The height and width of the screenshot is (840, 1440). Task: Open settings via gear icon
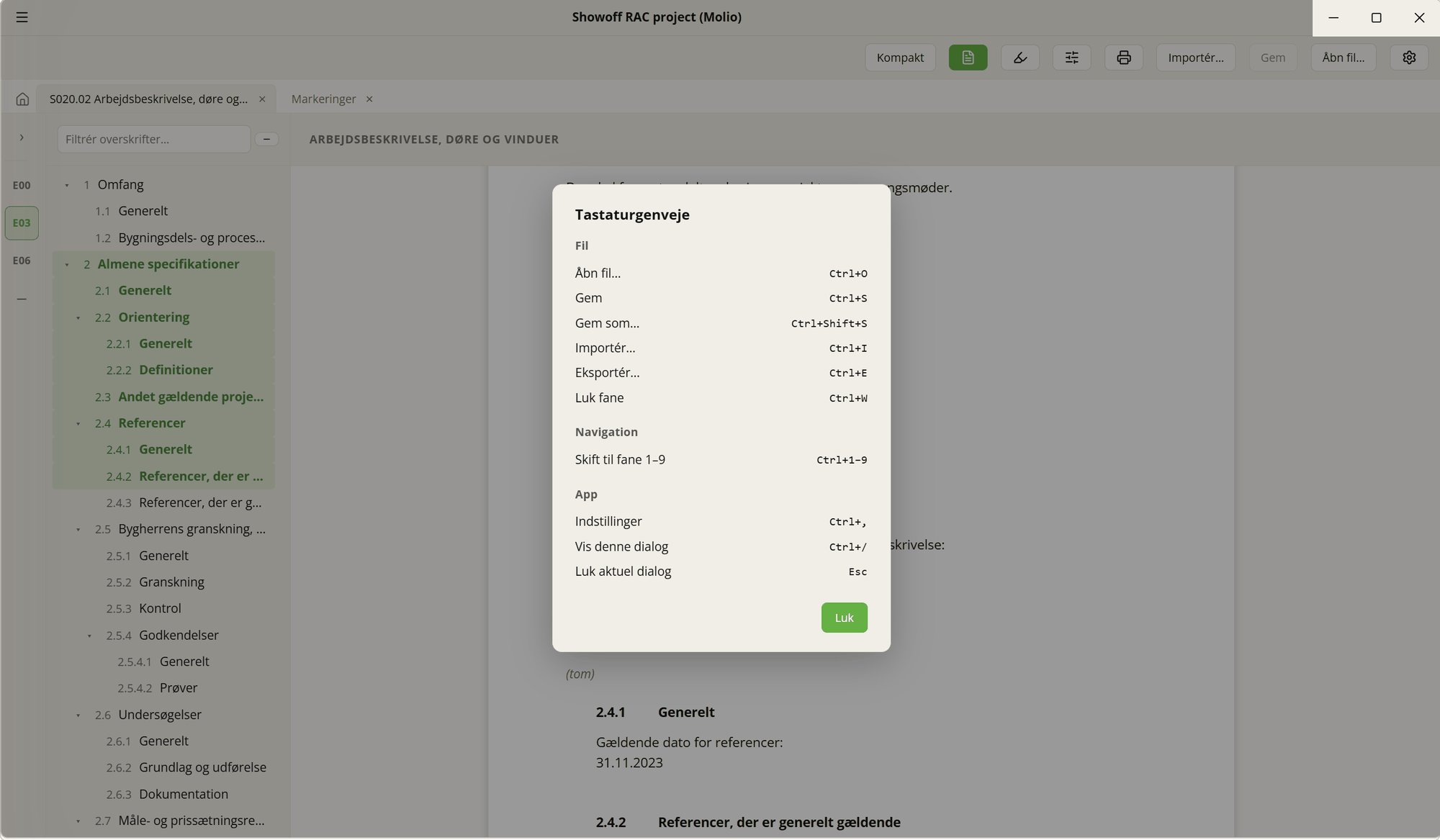tap(1409, 58)
